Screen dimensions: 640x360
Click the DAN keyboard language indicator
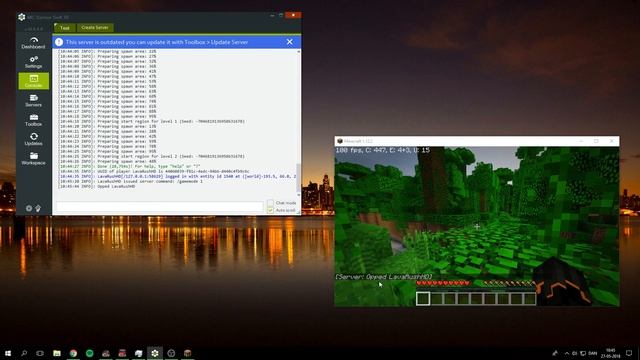[x=593, y=353]
